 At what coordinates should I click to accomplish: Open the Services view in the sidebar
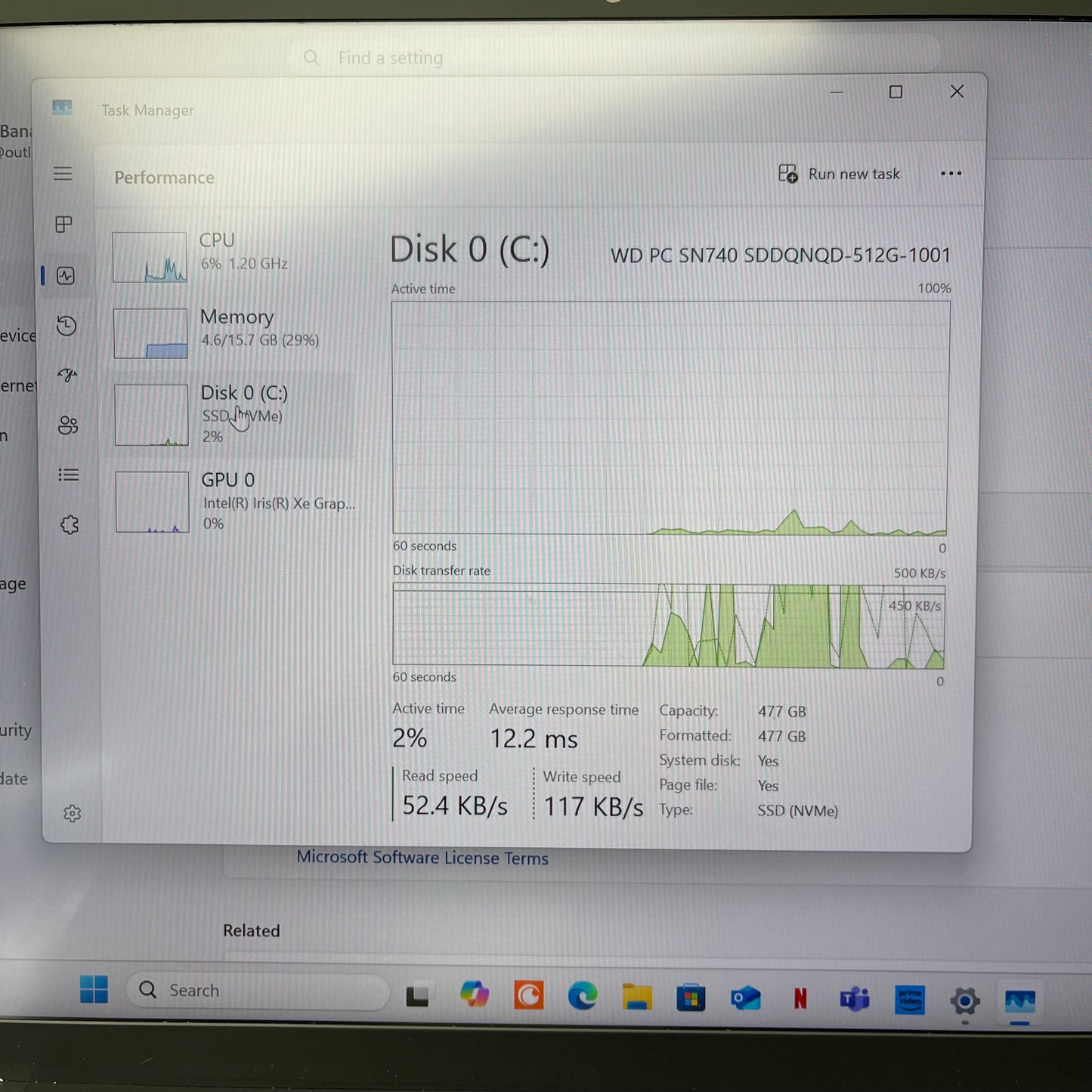[70, 524]
